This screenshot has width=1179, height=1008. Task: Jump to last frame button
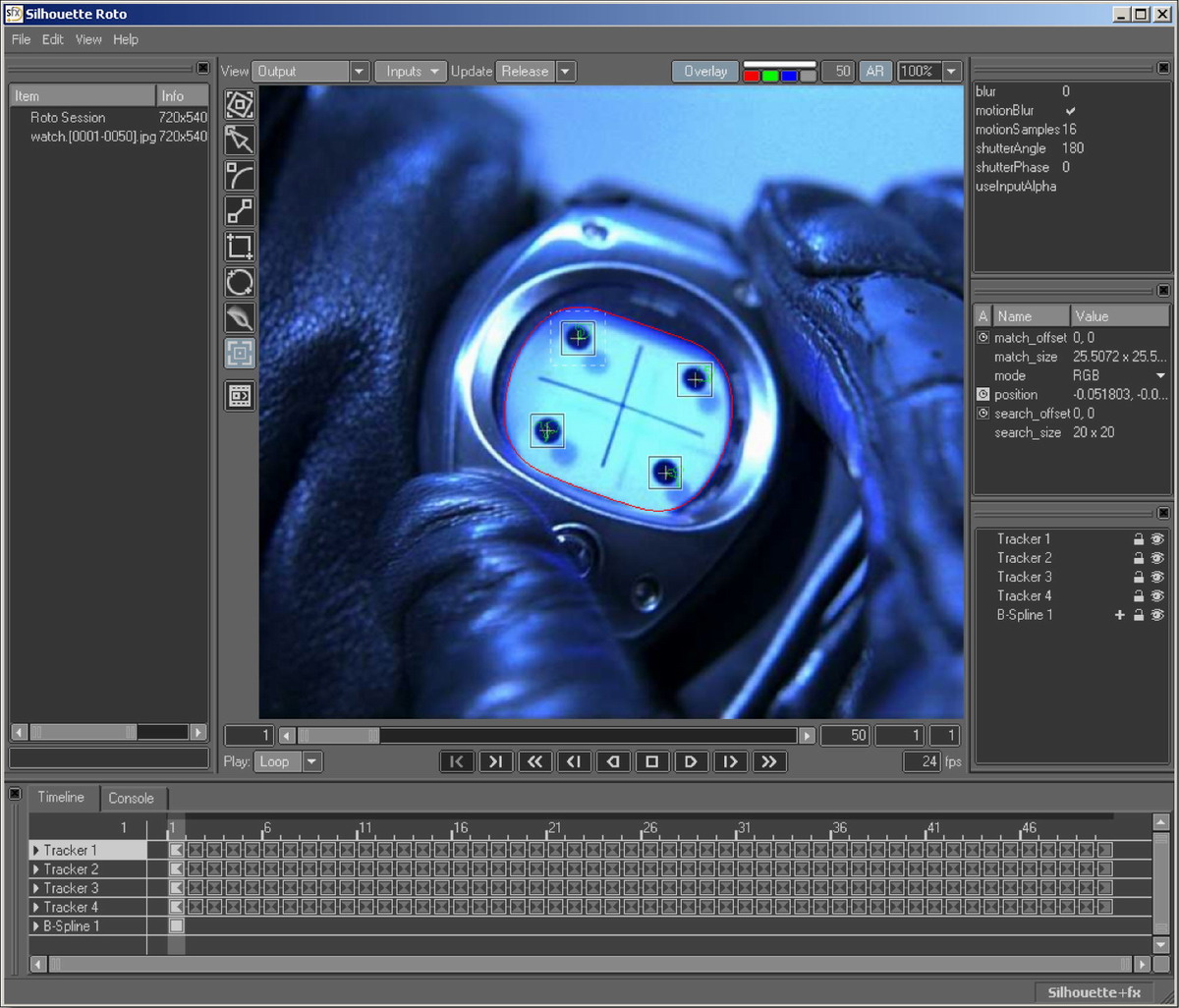pyautogui.click(x=496, y=761)
